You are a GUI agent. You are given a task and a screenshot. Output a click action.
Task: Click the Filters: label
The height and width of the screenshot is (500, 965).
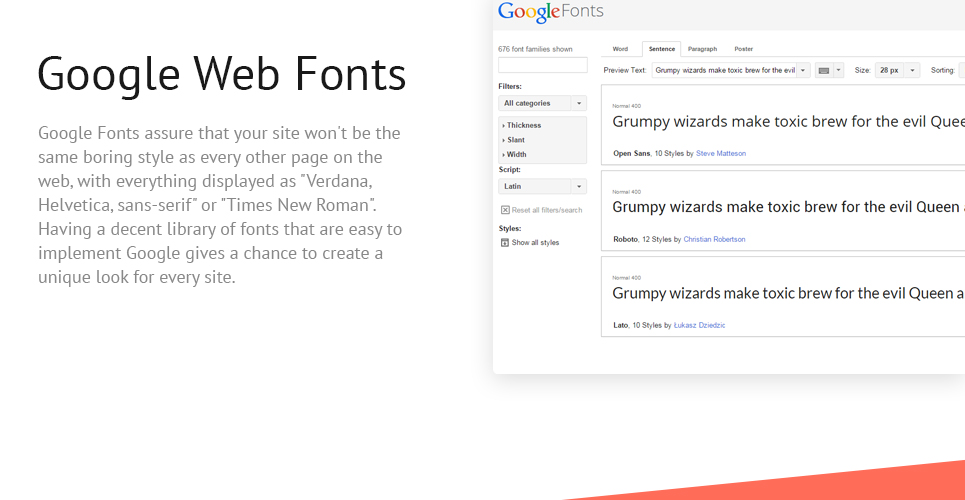coord(510,87)
